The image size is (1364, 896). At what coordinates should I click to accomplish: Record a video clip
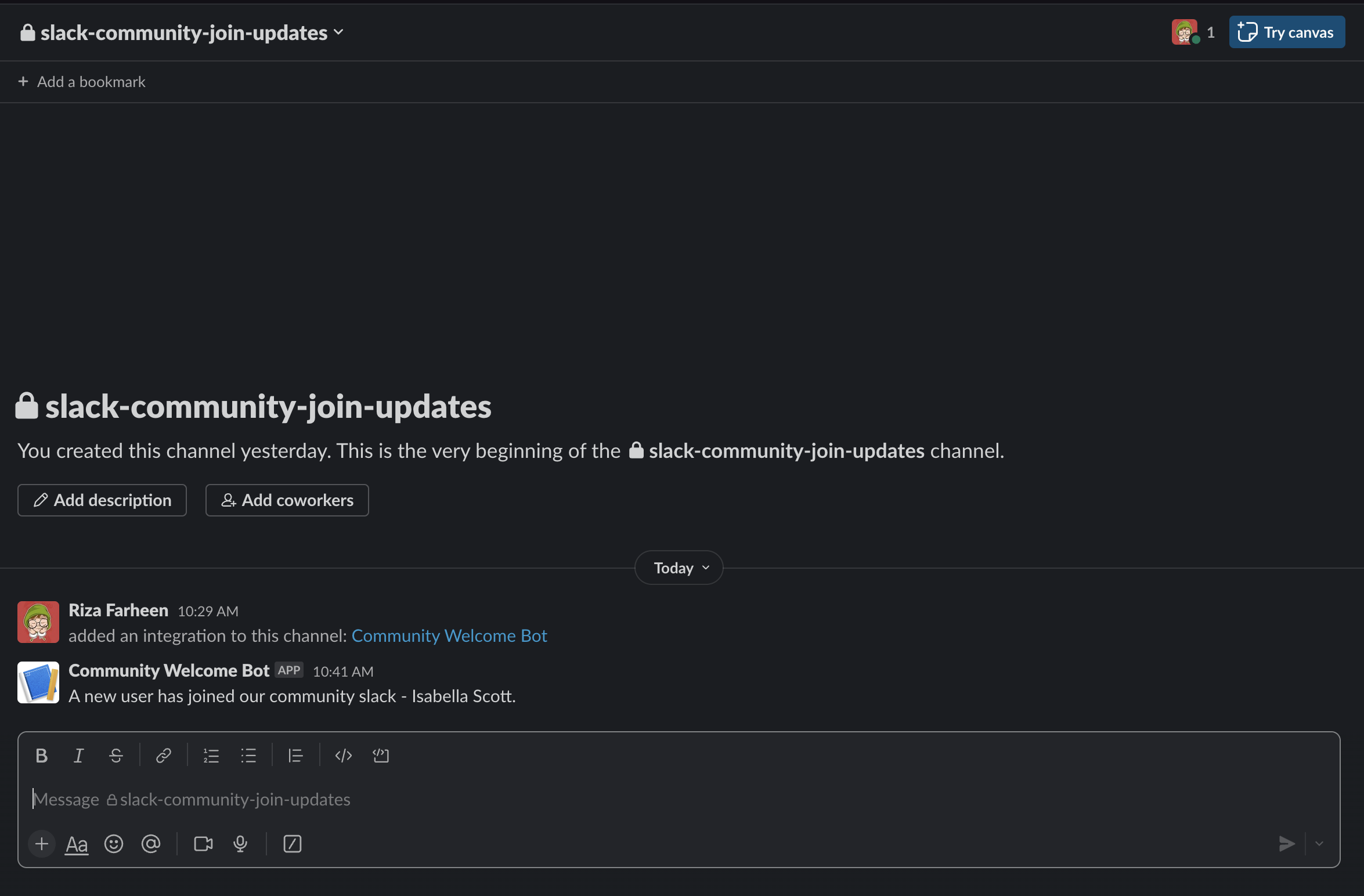203,844
